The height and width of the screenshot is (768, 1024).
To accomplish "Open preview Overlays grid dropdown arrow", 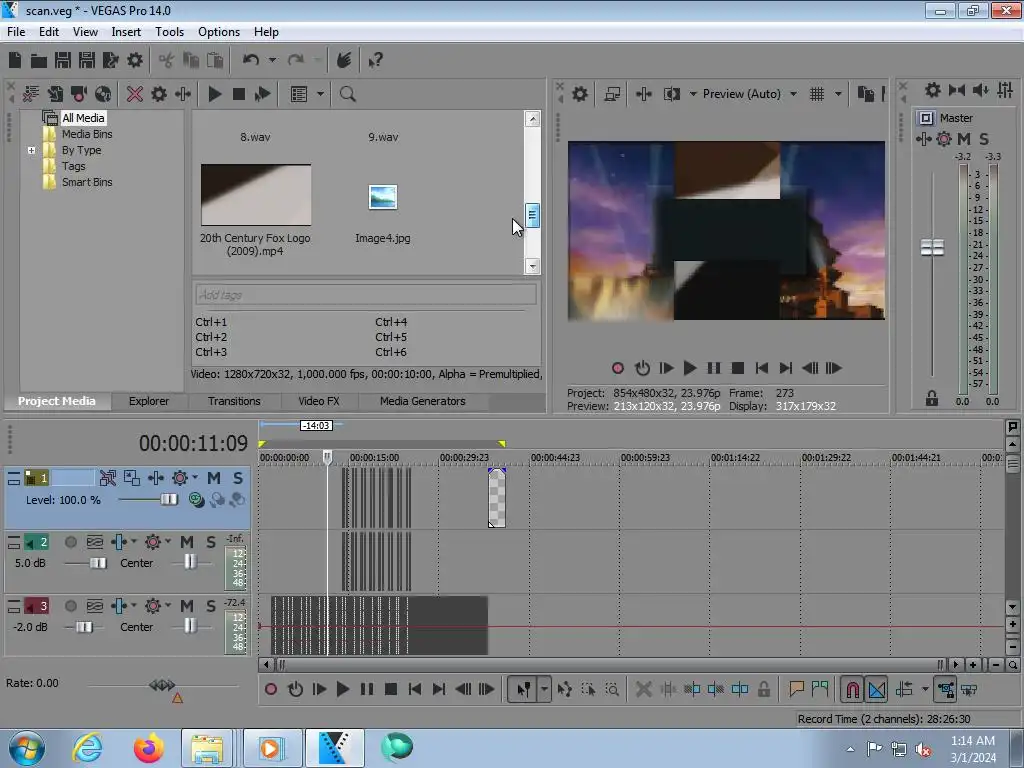I will (x=838, y=94).
